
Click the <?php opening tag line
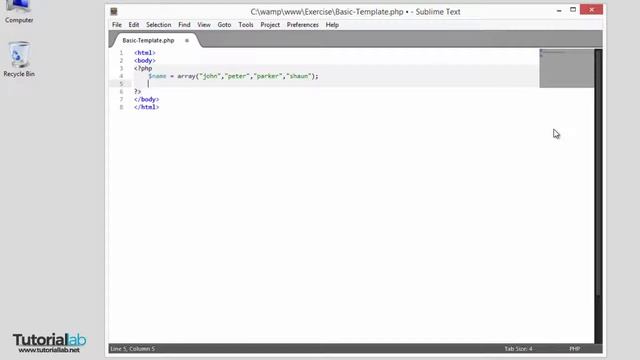143,68
